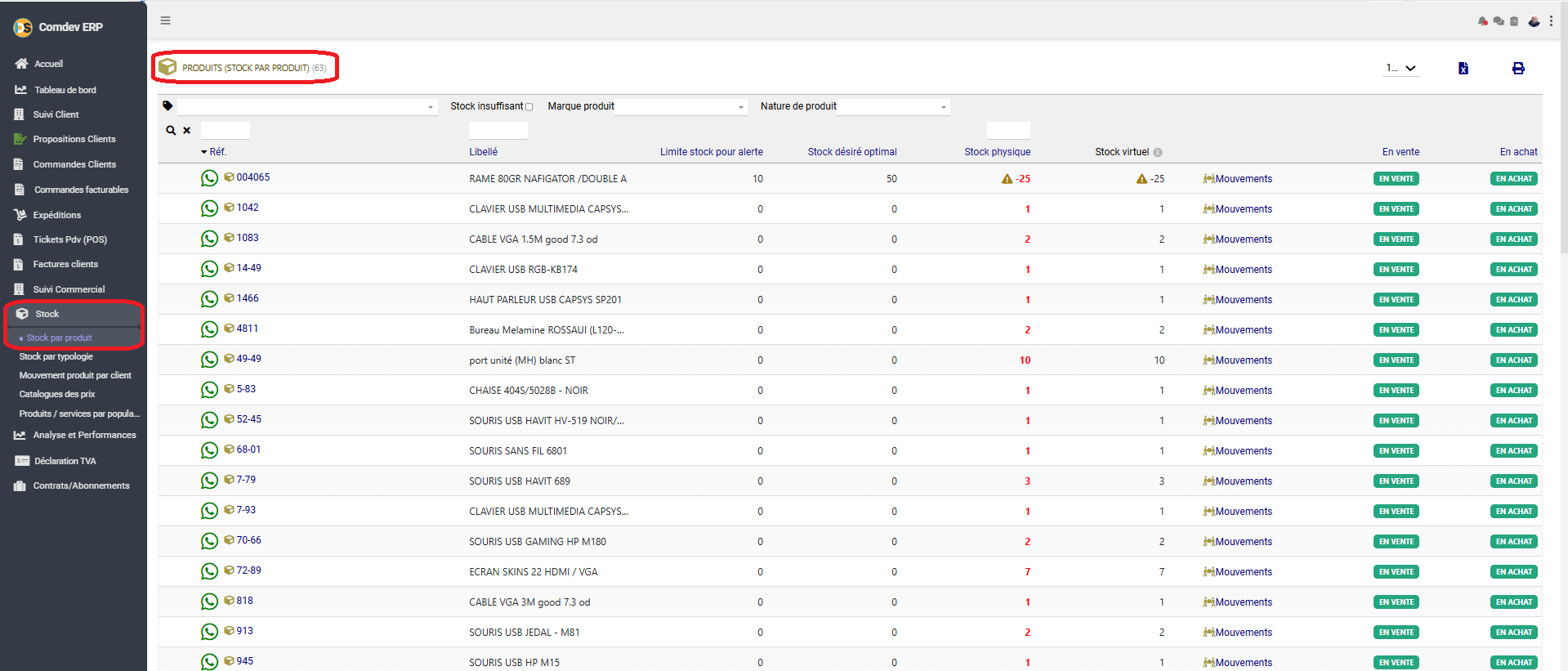Open Tickets Pdv (POS) in the sidebar
Viewport: 1568px width, 671px height.
tap(69, 239)
